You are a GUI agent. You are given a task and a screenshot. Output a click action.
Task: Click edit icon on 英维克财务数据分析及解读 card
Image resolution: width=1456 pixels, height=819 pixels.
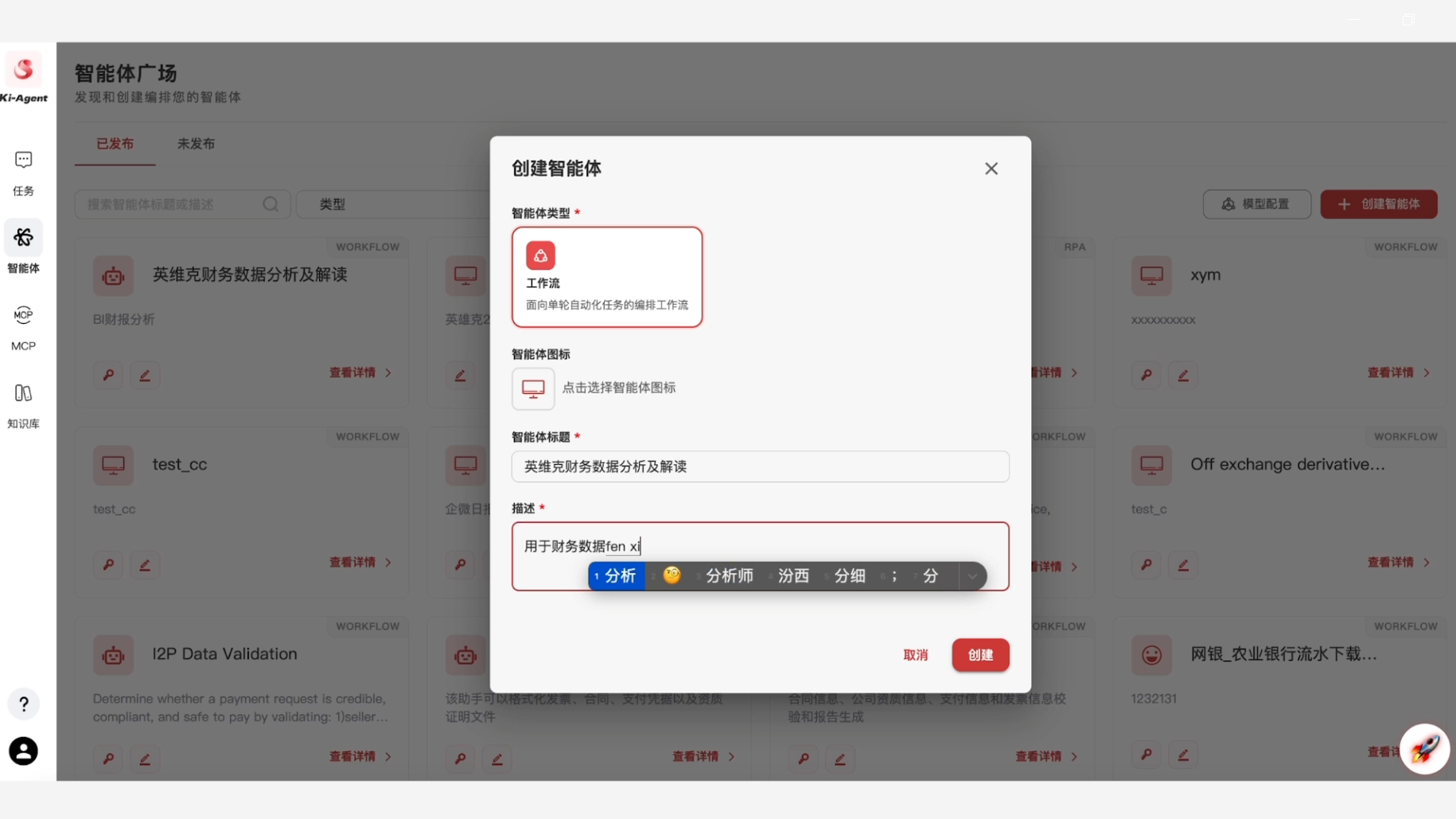(x=145, y=375)
